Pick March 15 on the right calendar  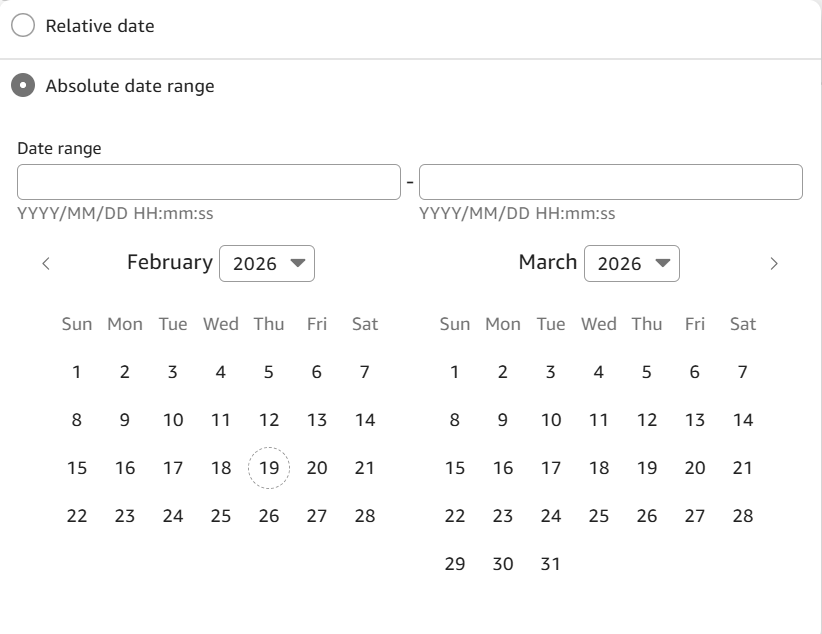pyautogui.click(x=455, y=468)
